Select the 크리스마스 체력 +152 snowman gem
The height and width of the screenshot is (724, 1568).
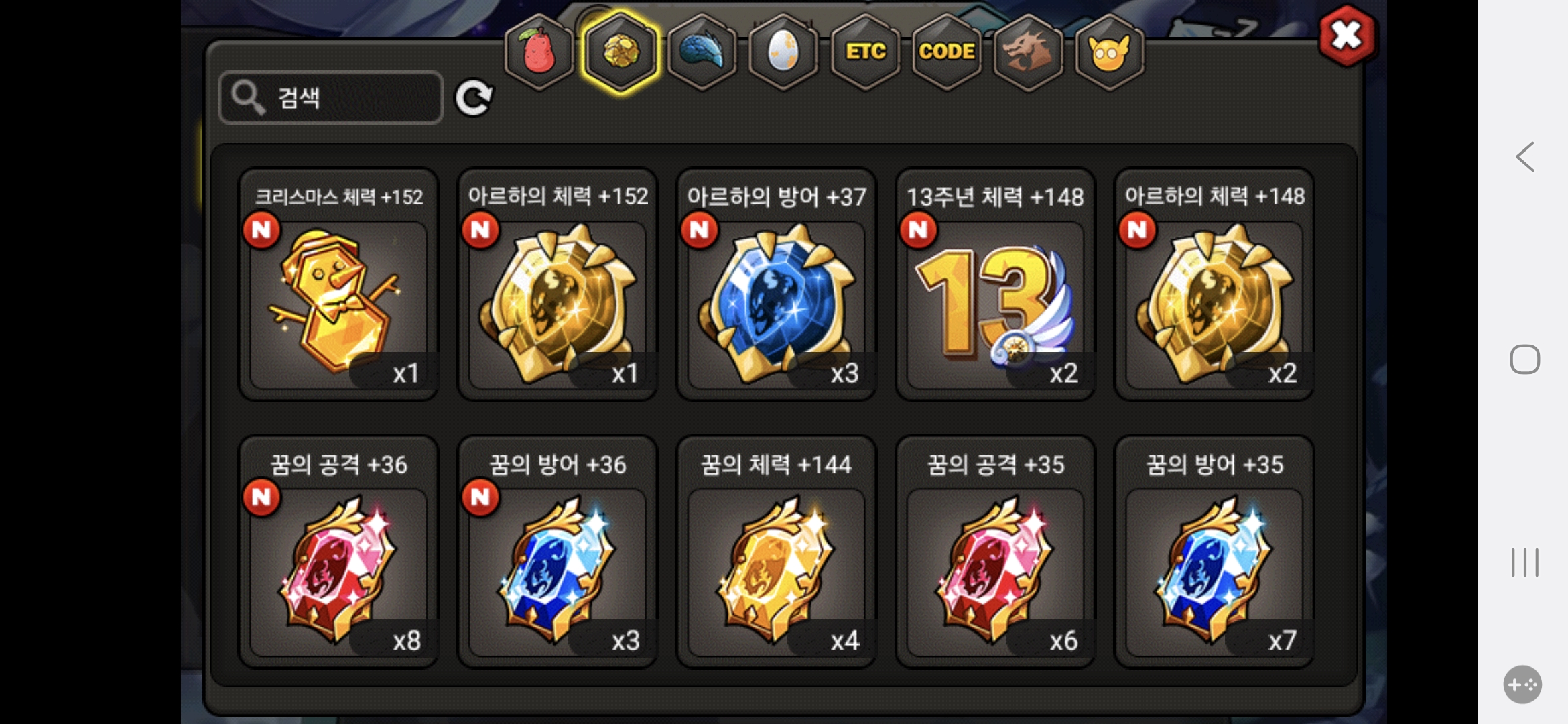(339, 284)
